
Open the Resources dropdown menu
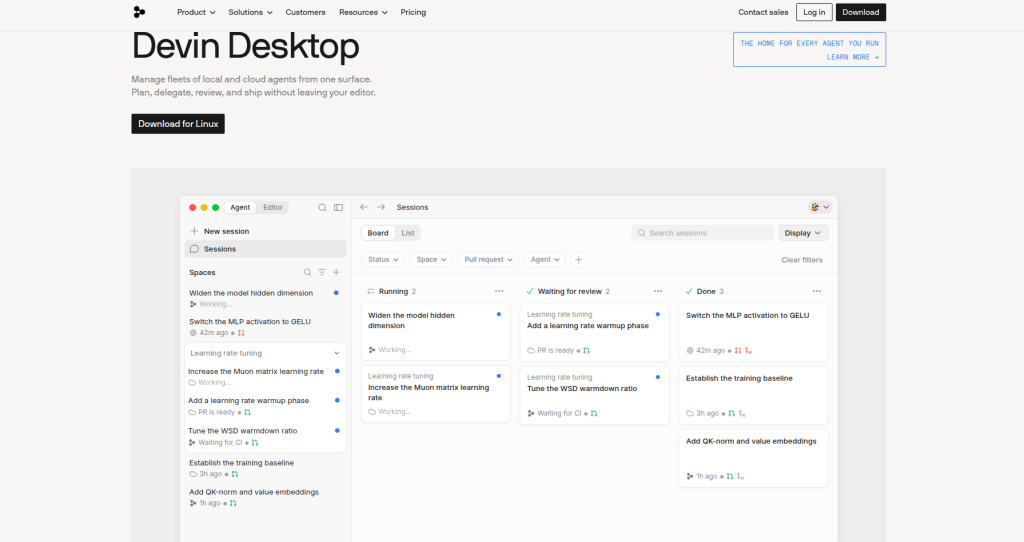point(363,12)
